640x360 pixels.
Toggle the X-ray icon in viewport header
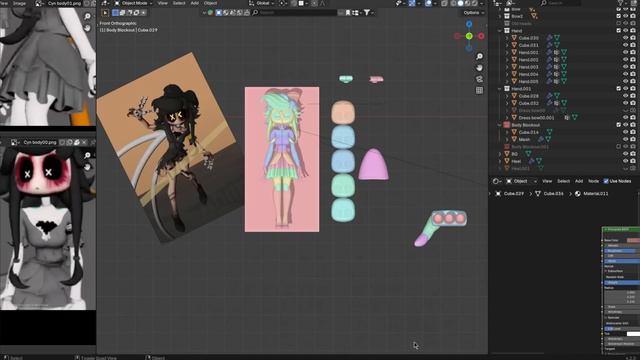tap(444, 3)
